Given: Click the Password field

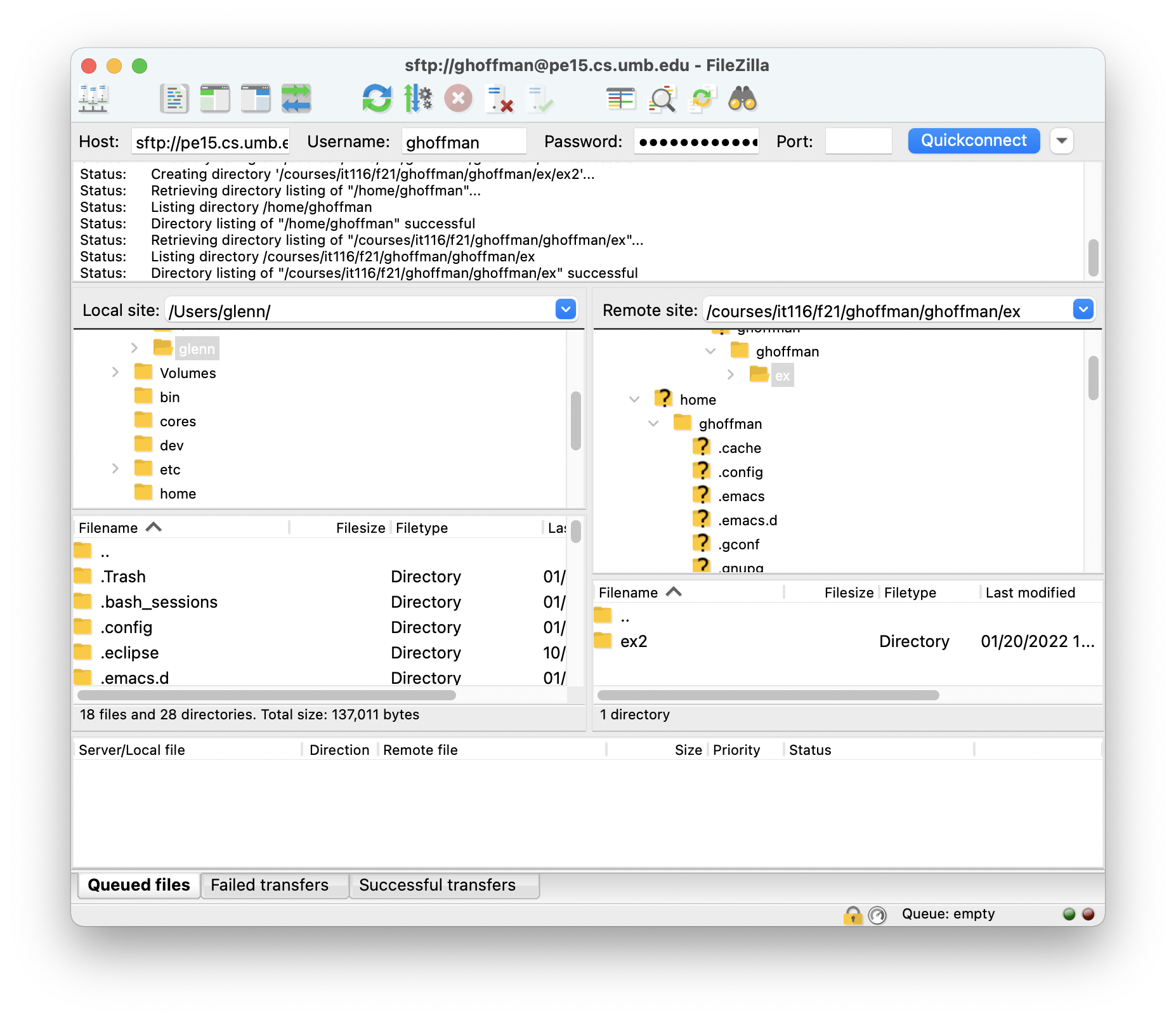Looking at the screenshot, I should (696, 141).
